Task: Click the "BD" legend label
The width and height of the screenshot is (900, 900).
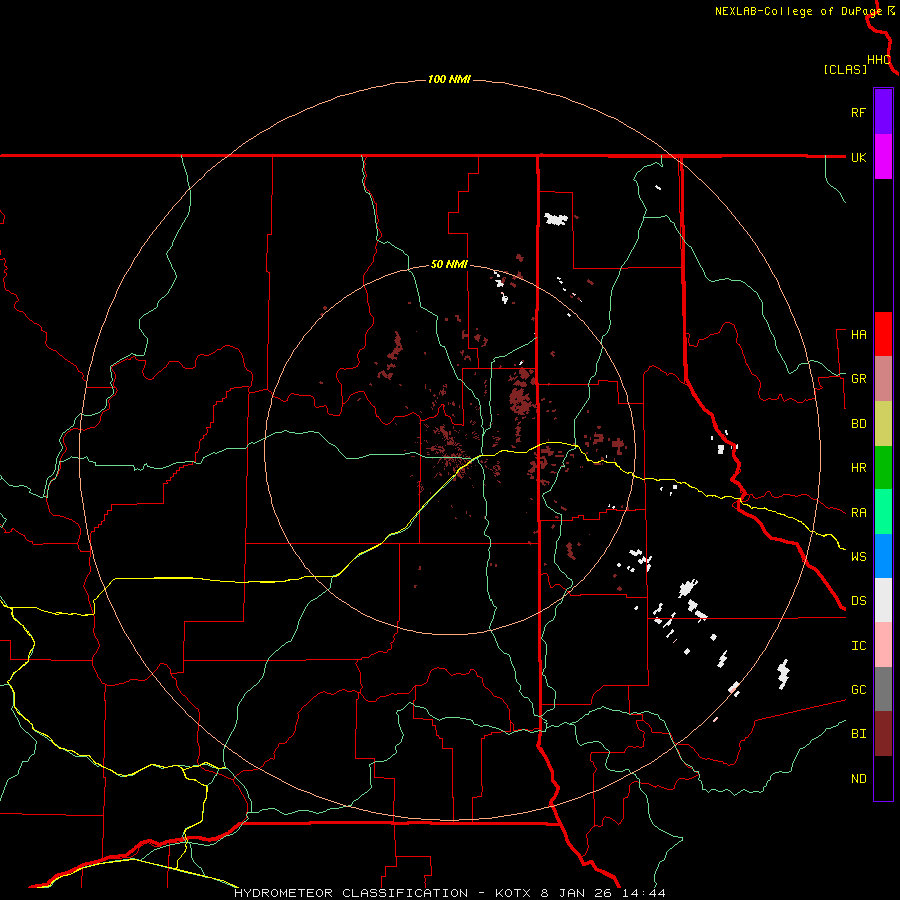Action: click(x=858, y=424)
